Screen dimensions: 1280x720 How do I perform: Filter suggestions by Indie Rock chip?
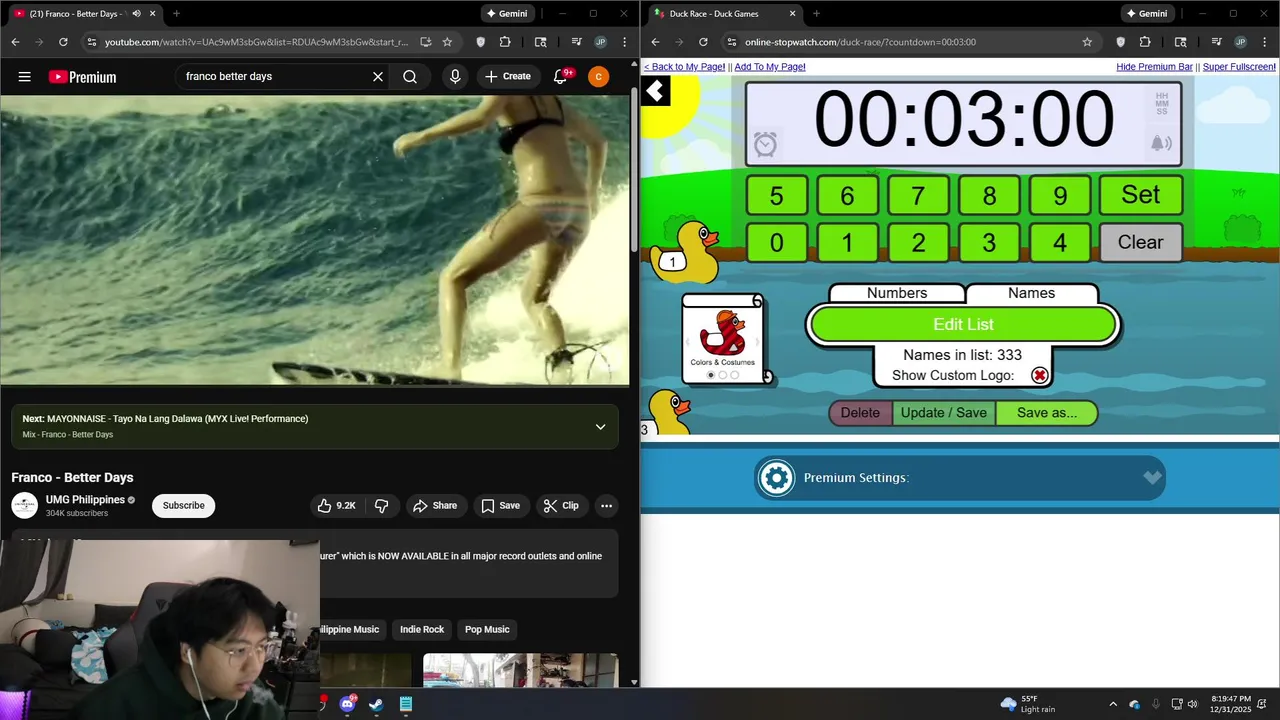tap(422, 630)
